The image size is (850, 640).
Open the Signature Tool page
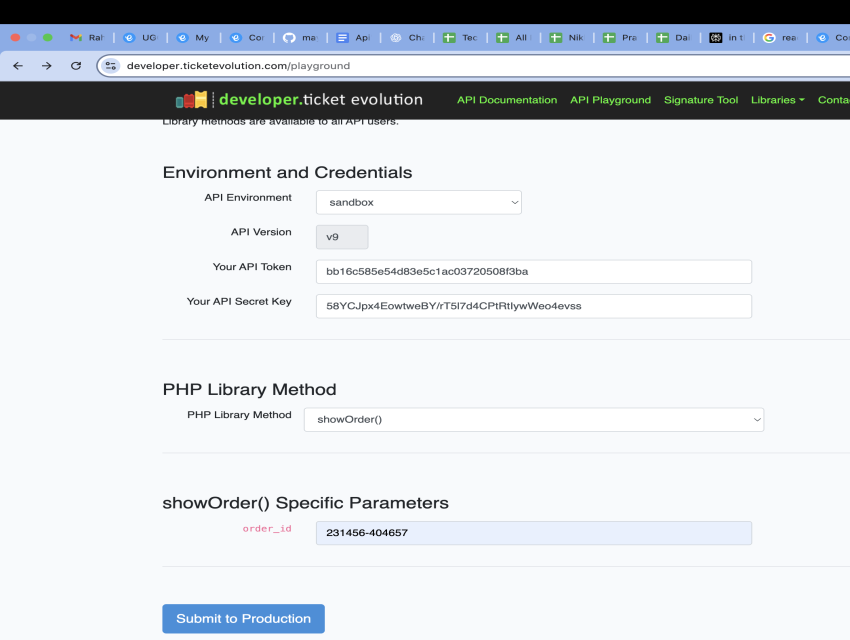(x=701, y=100)
